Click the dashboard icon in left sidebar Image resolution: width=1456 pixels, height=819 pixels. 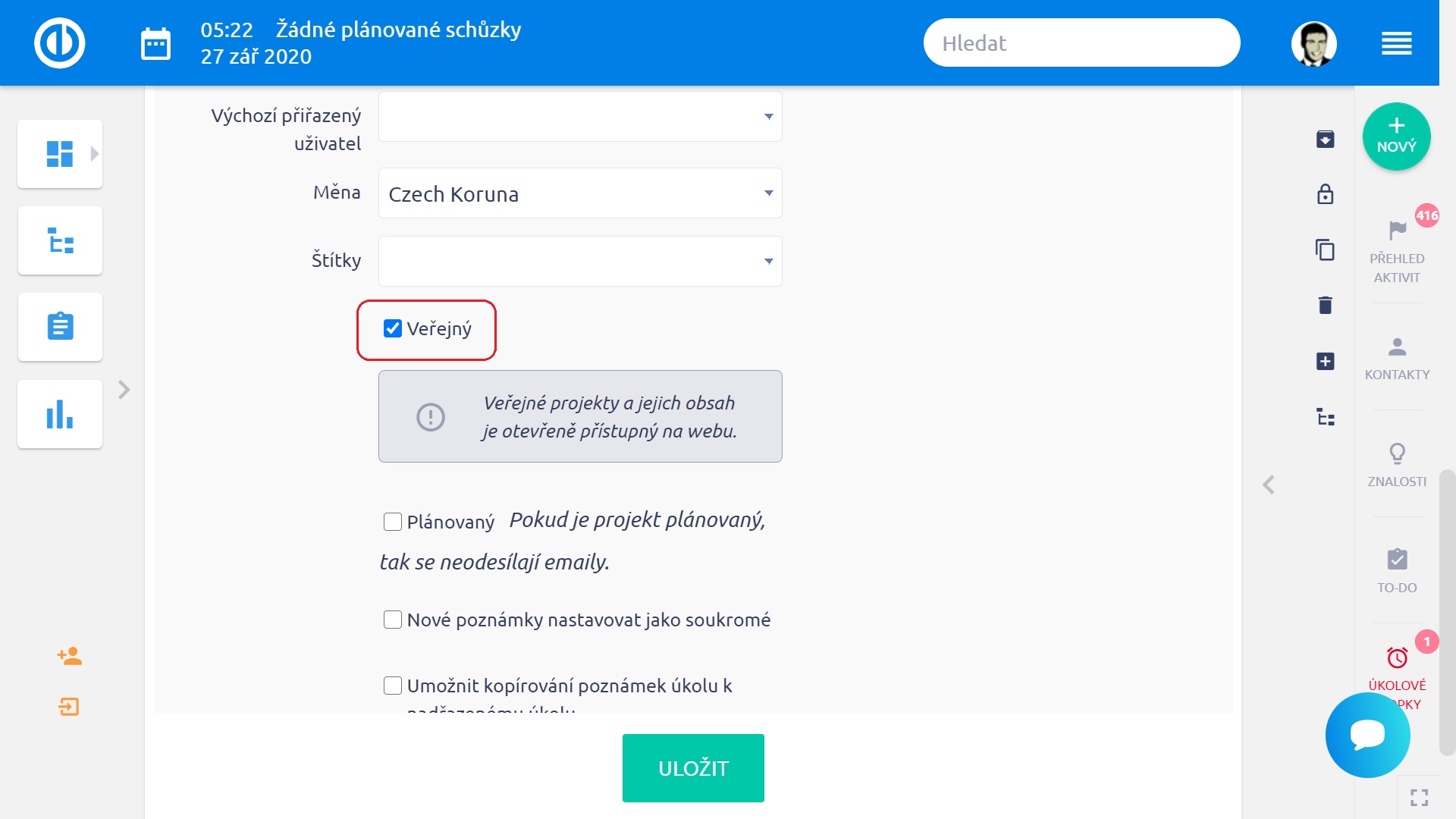(60, 154)
